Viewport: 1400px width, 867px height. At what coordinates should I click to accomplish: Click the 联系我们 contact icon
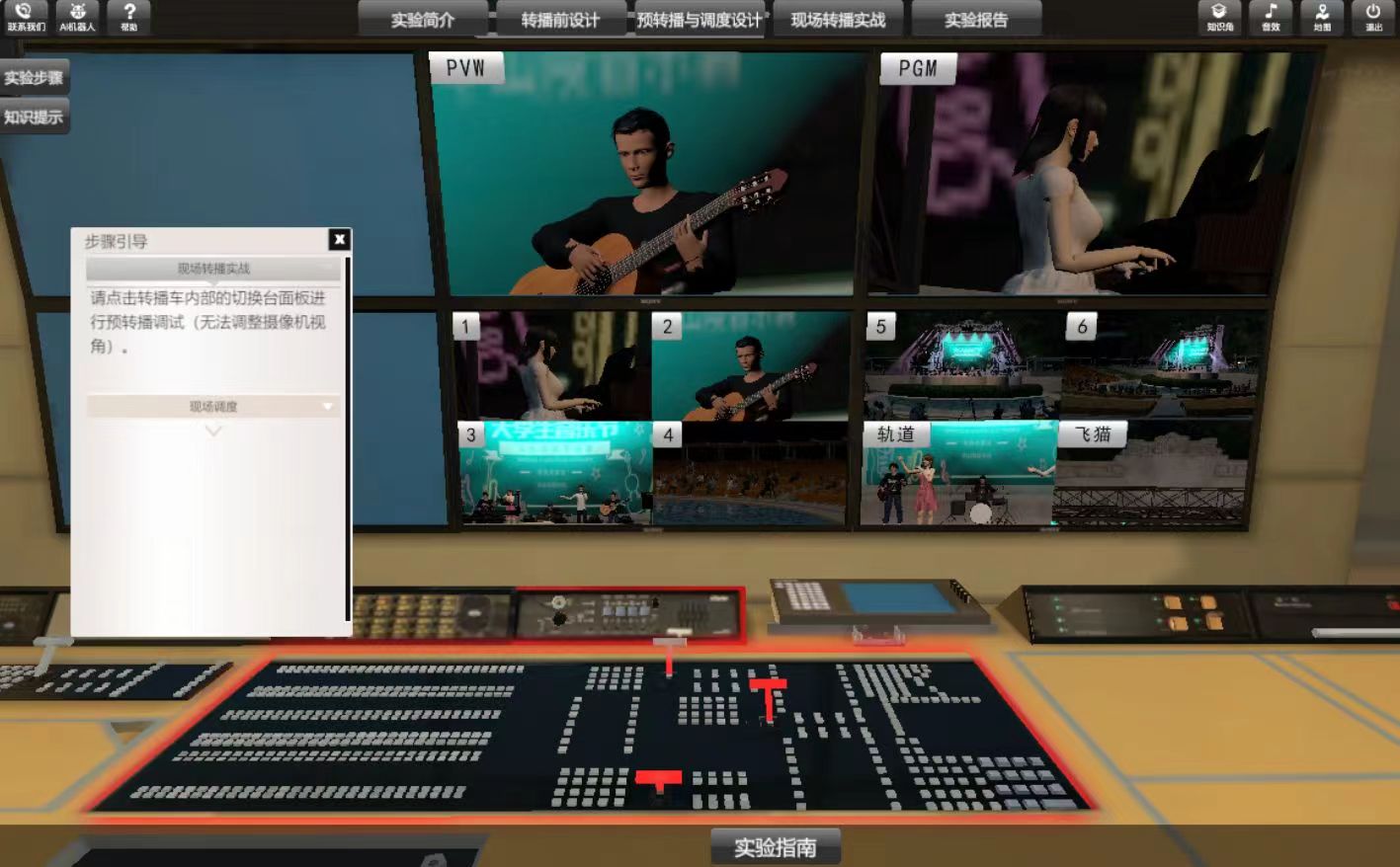click(25, 16)
